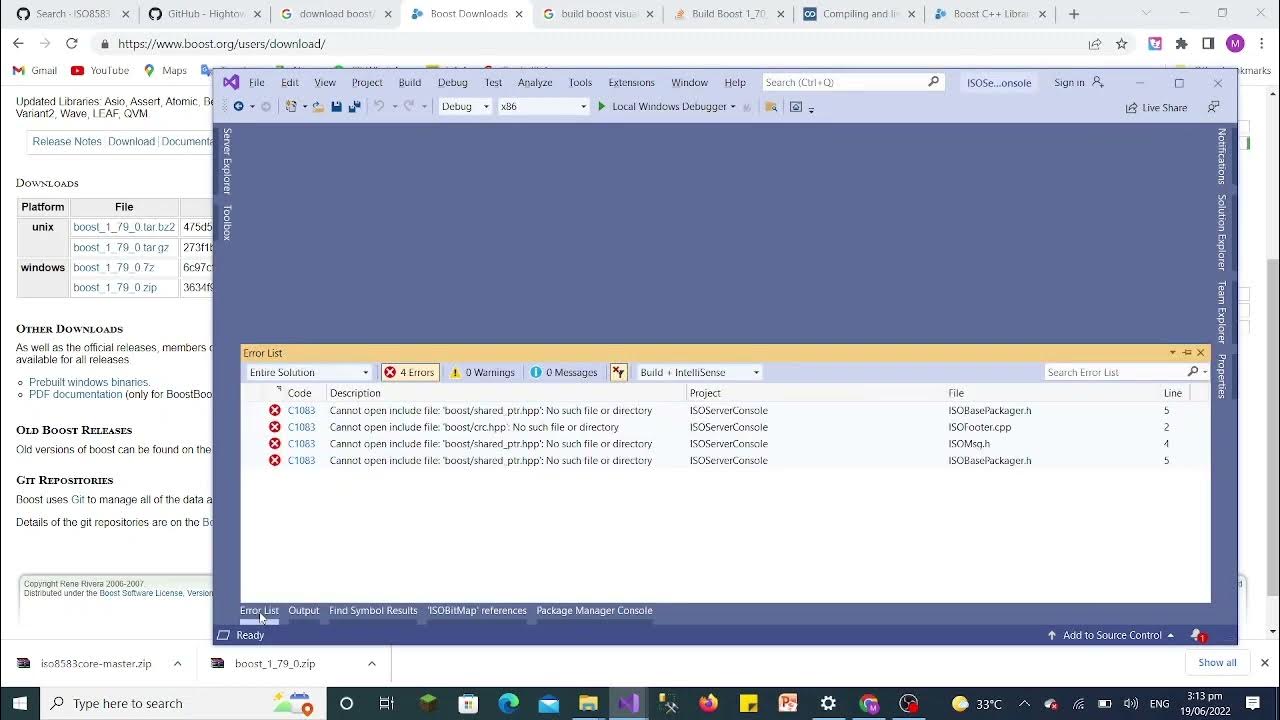Open the Debug menu
Viewport: 1280px width, 720px height.
[x=452, y=82]
